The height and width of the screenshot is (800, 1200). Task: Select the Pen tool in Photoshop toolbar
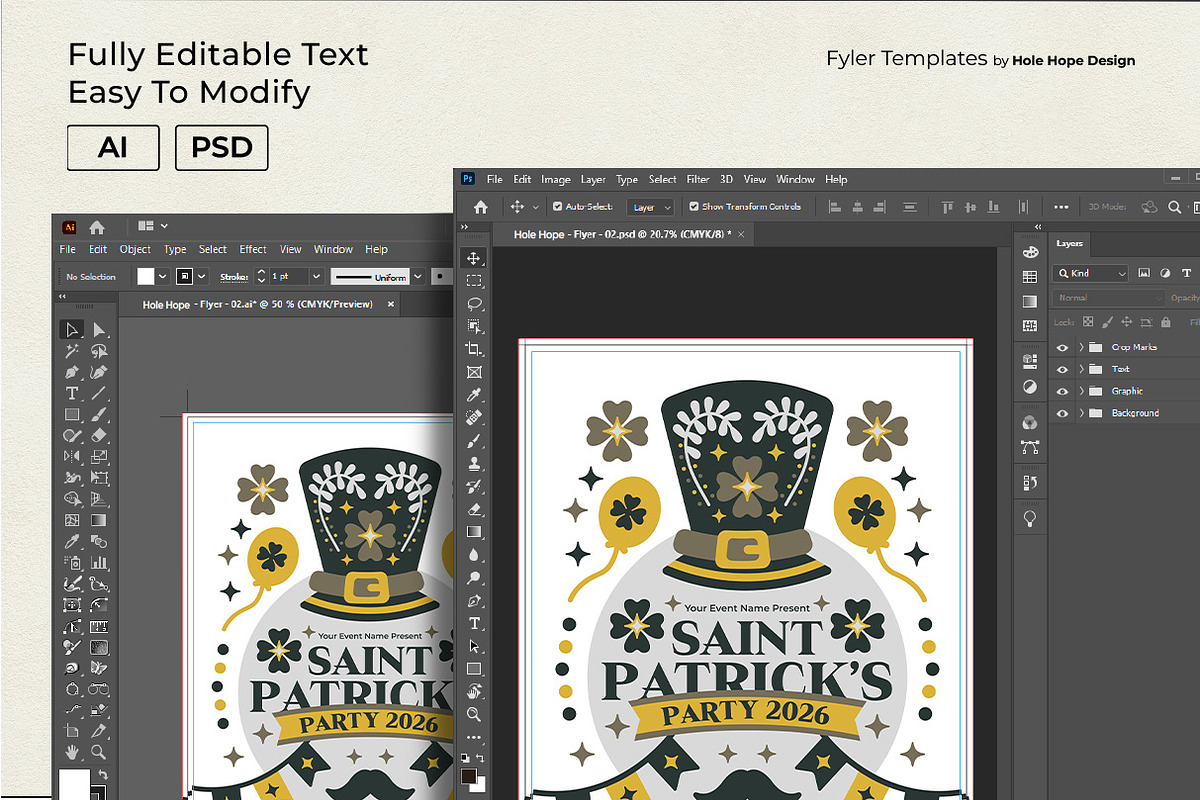click(474, 601)
